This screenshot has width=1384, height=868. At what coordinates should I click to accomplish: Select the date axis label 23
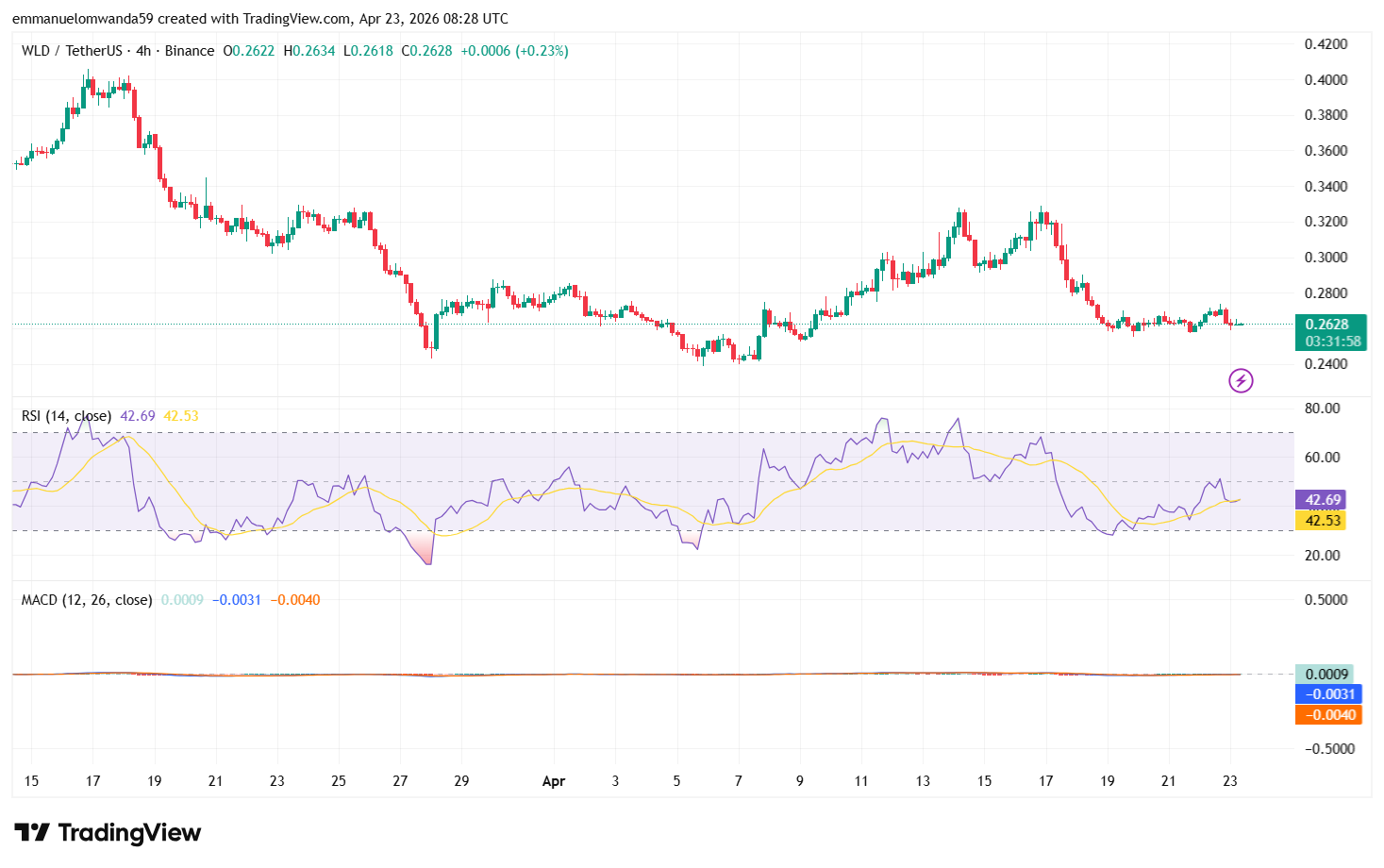pyautogui.click(x=1228, y=781)
